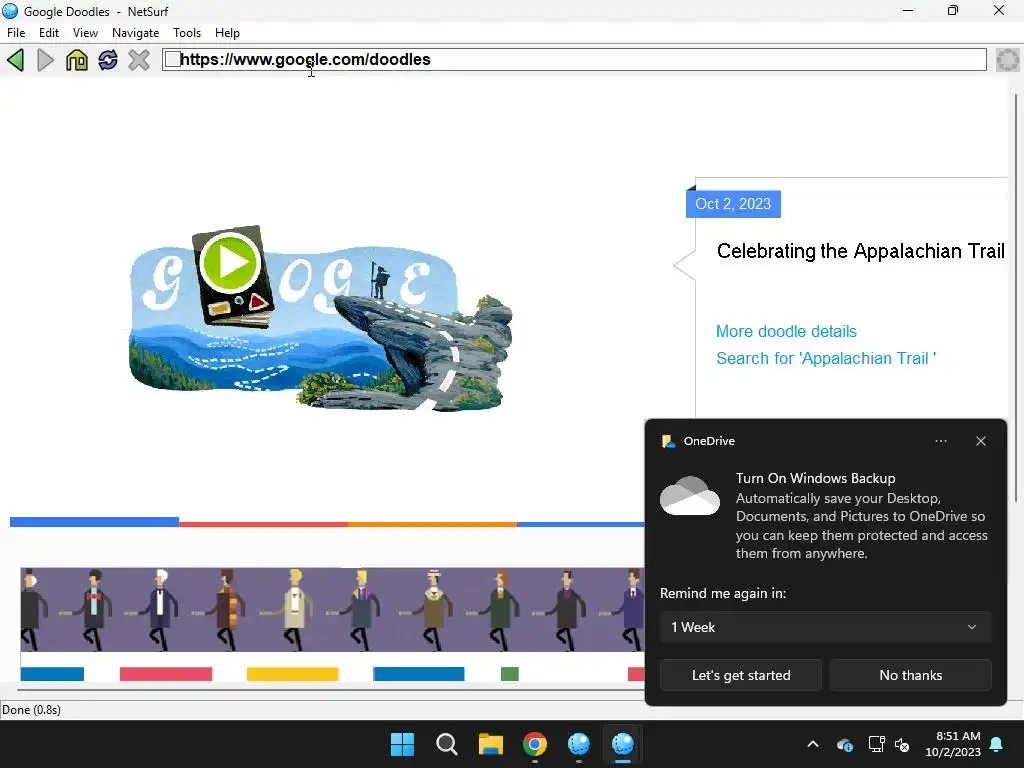1024x768 pixels.
Task: Open the notification bell icon
Action: pos(997,744)
